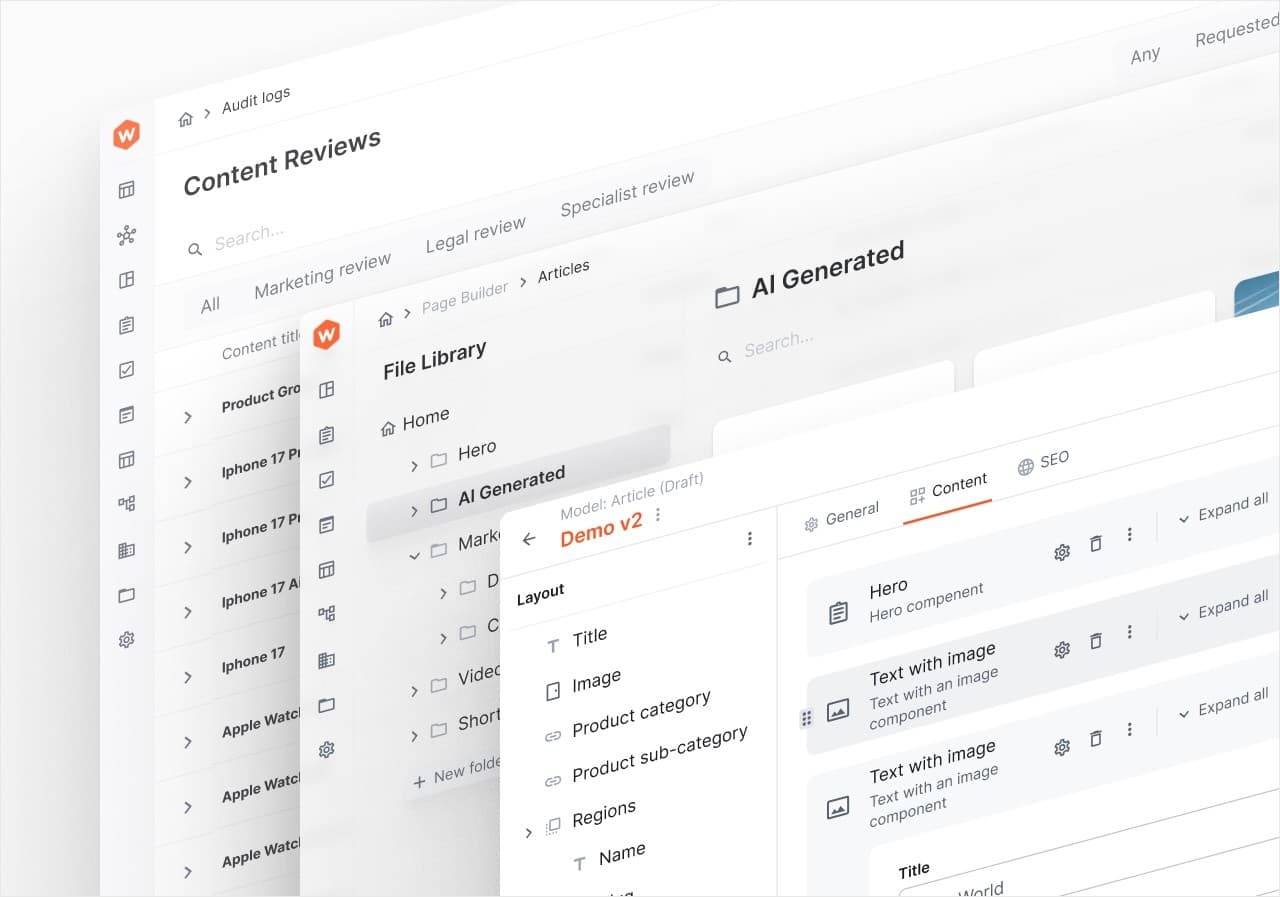Click the drag handle beside the Text with image component

[x=806, y=718]
